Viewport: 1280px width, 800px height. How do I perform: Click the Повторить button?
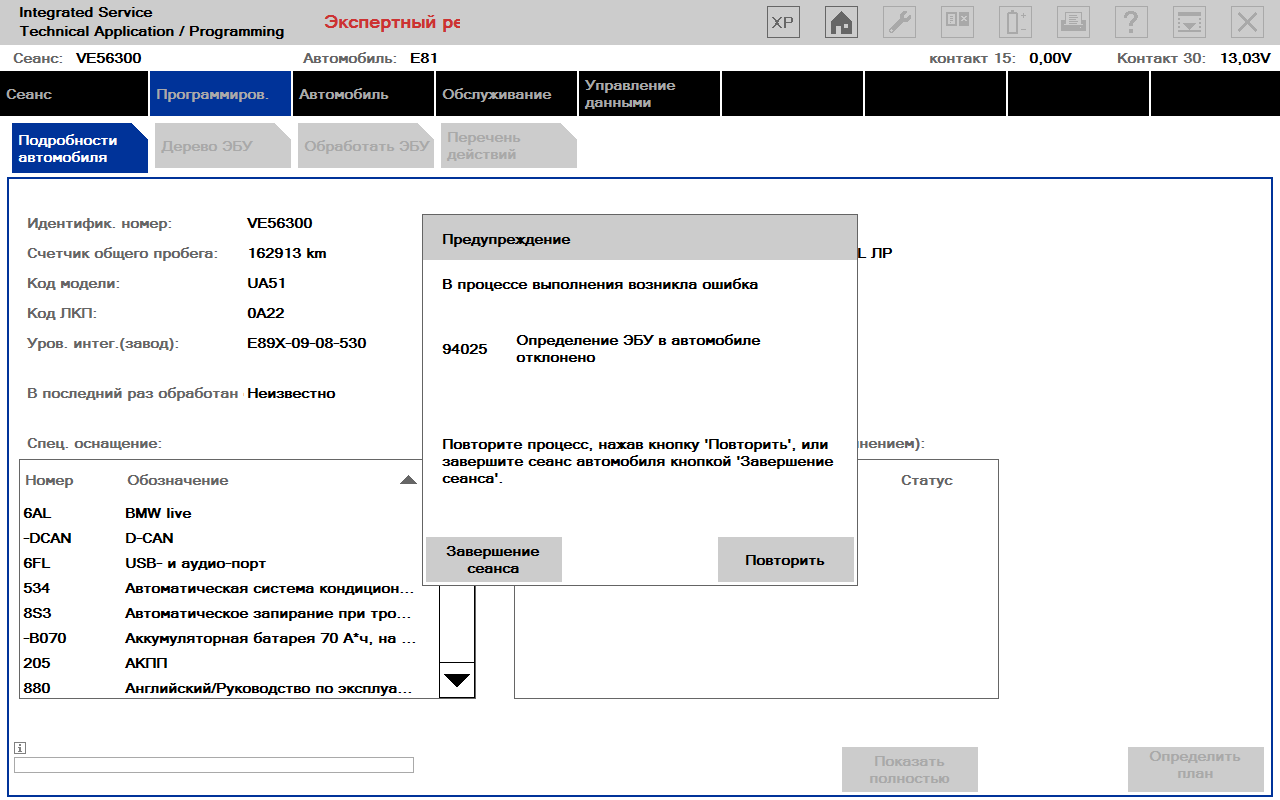click(785, 559)
